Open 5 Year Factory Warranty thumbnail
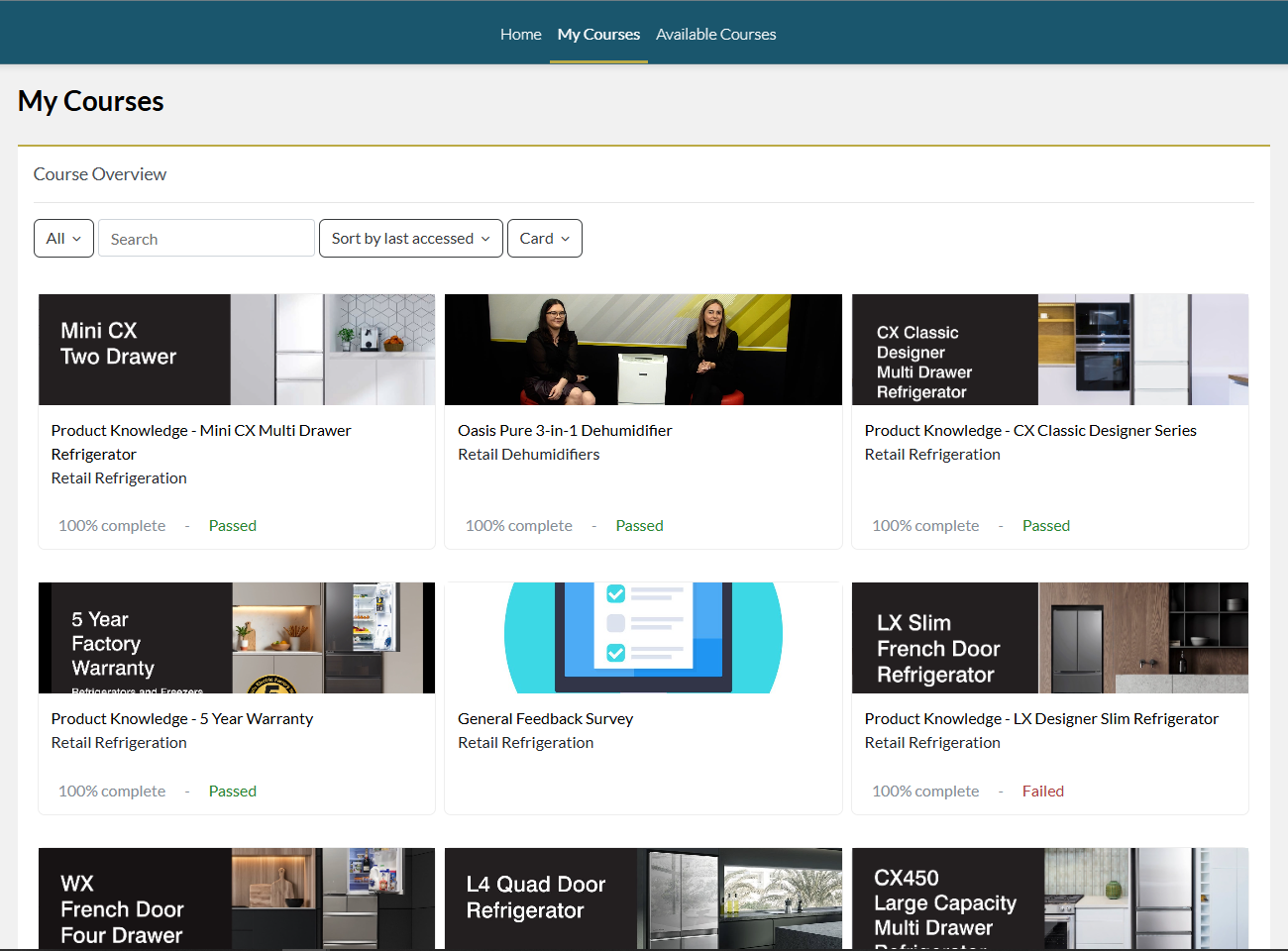 (x=237, y=638)
